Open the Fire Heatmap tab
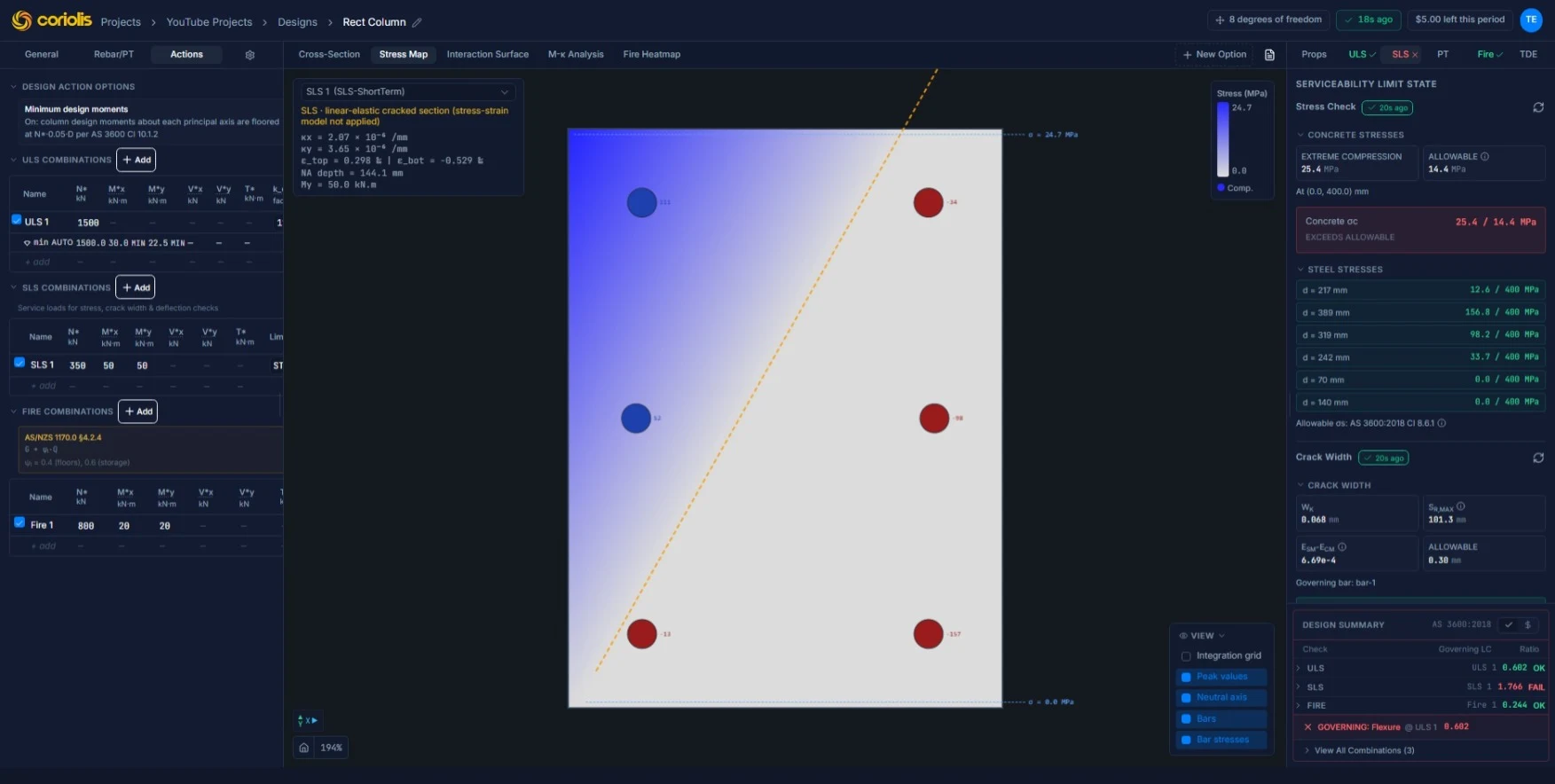 (651, 55)
